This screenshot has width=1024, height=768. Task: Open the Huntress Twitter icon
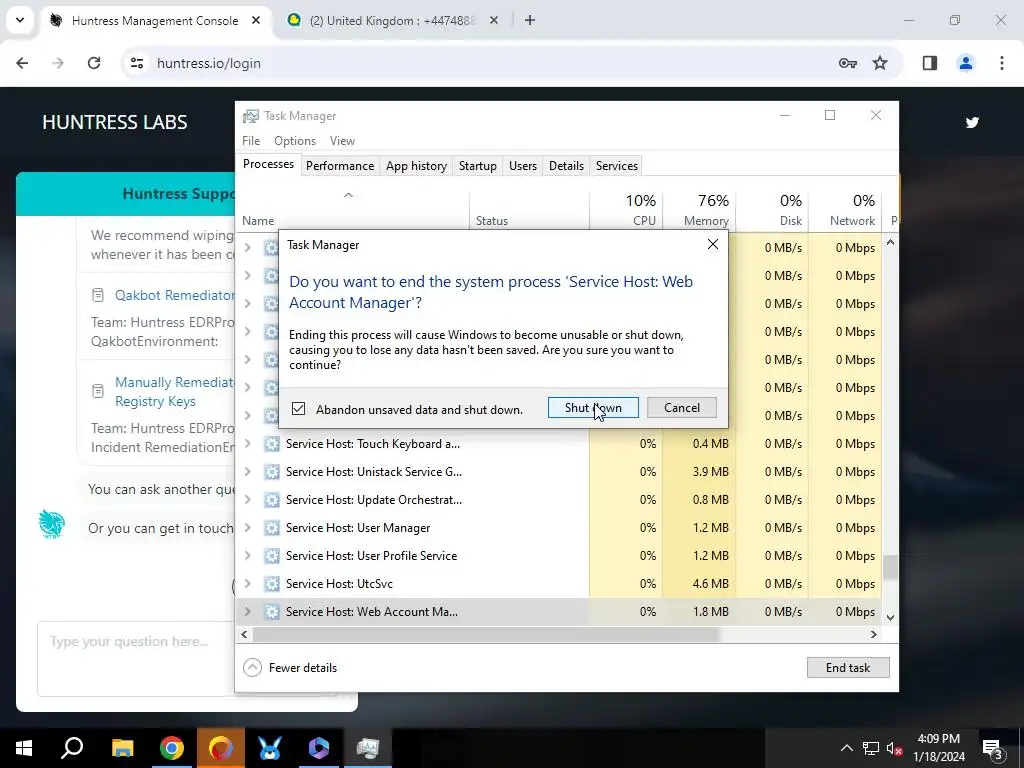[972, 122]
